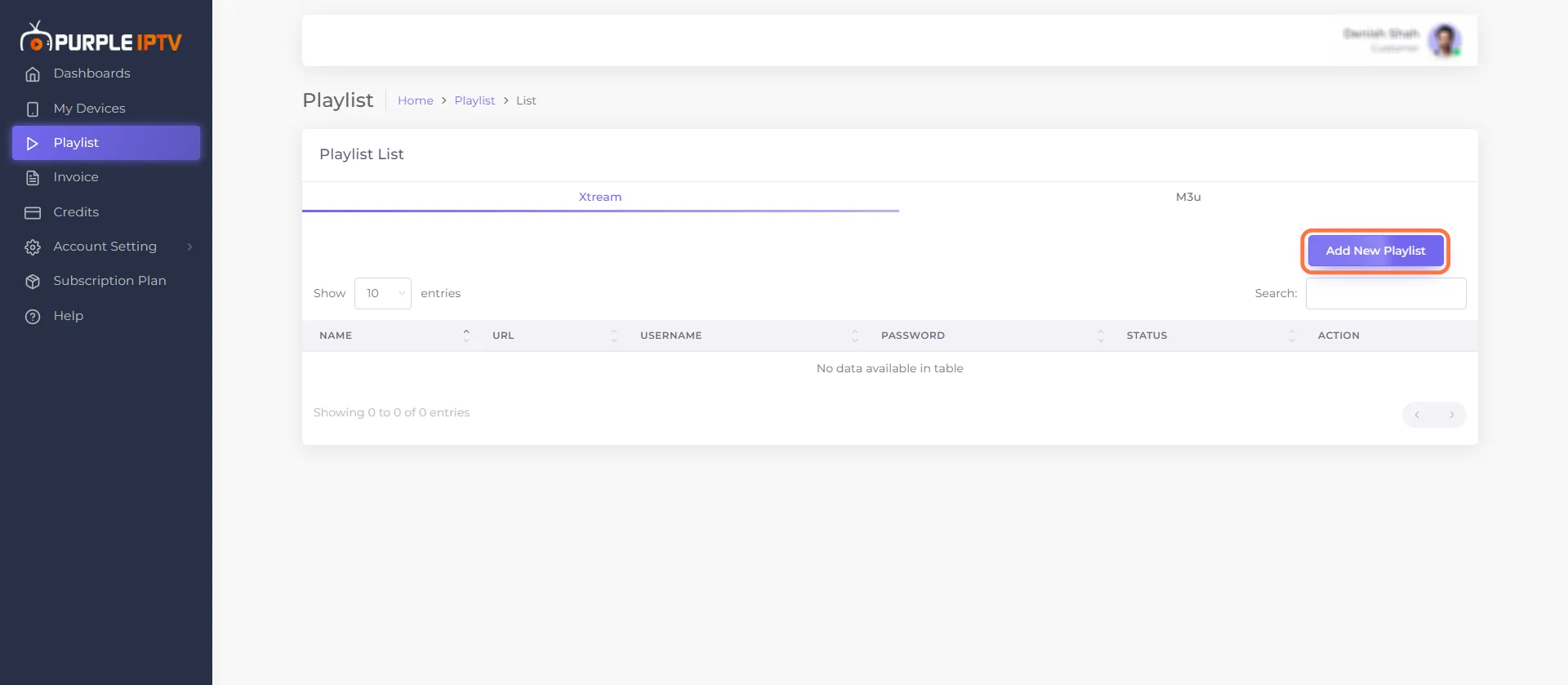Image resolution: width=1568 pixels, height=685 pixels.
Task: Go to next table page arrow
Action: point(1451,415)
